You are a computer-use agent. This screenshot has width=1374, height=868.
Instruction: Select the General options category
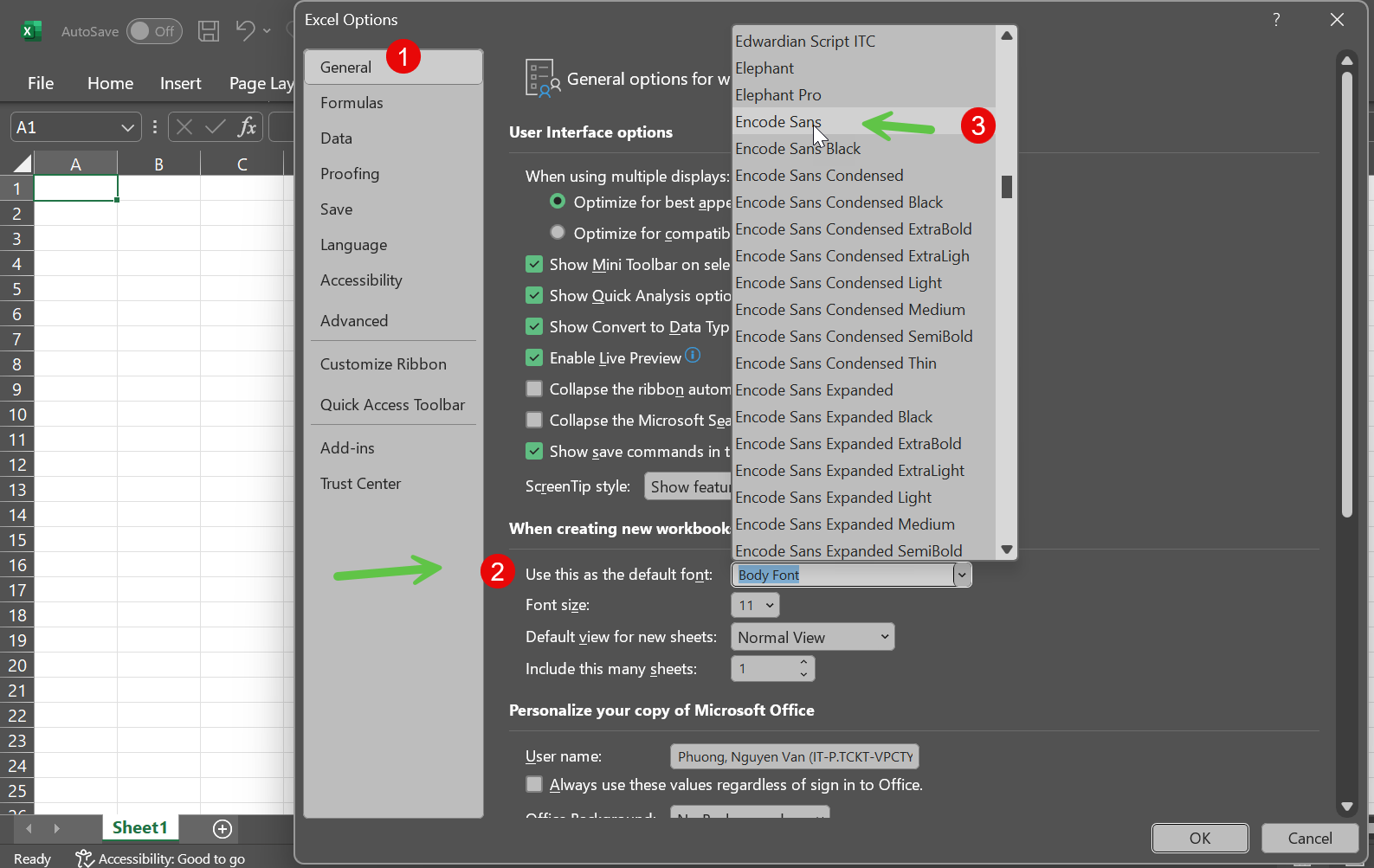393,68
